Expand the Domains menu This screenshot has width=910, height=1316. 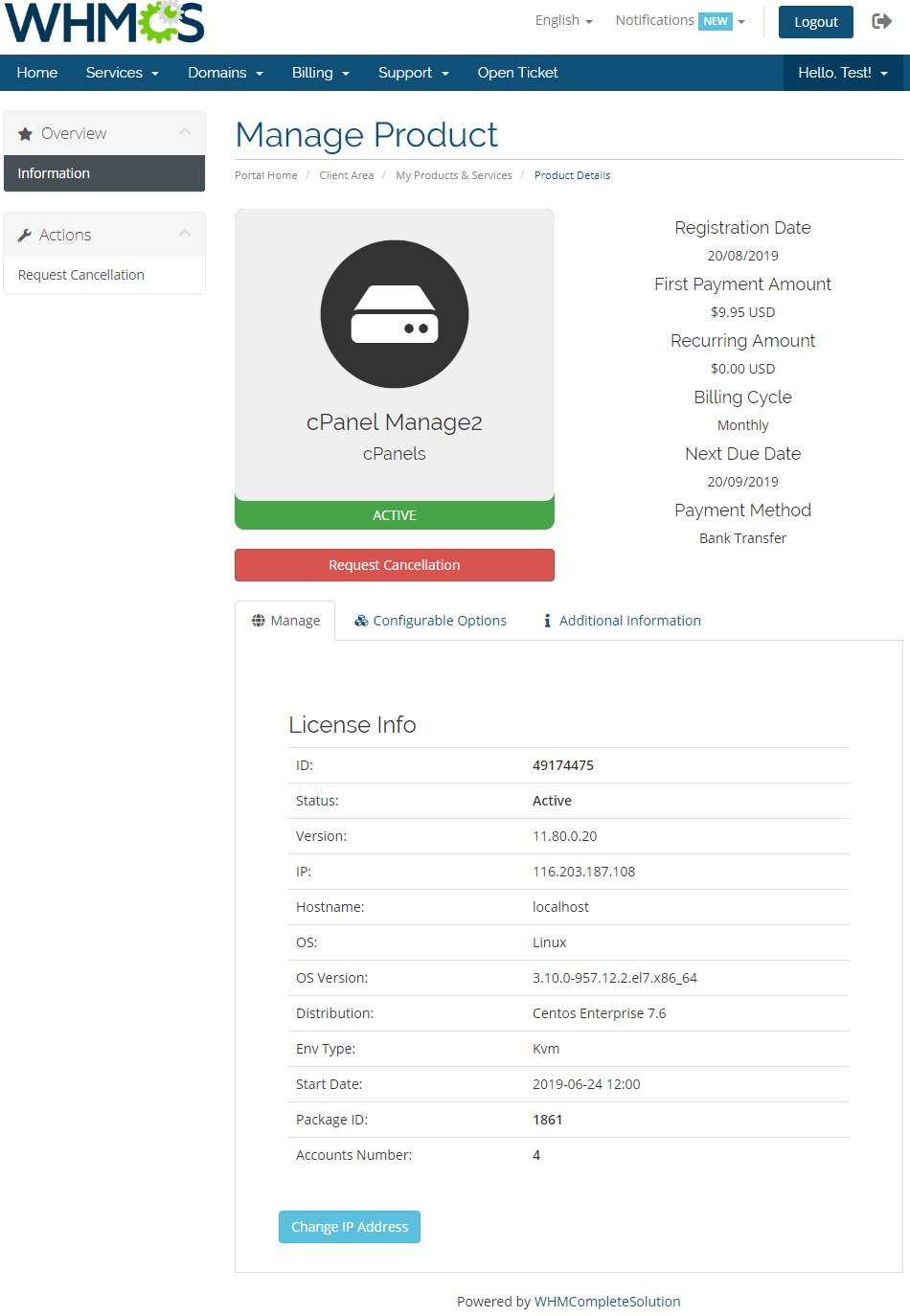[x=225, y=73]
